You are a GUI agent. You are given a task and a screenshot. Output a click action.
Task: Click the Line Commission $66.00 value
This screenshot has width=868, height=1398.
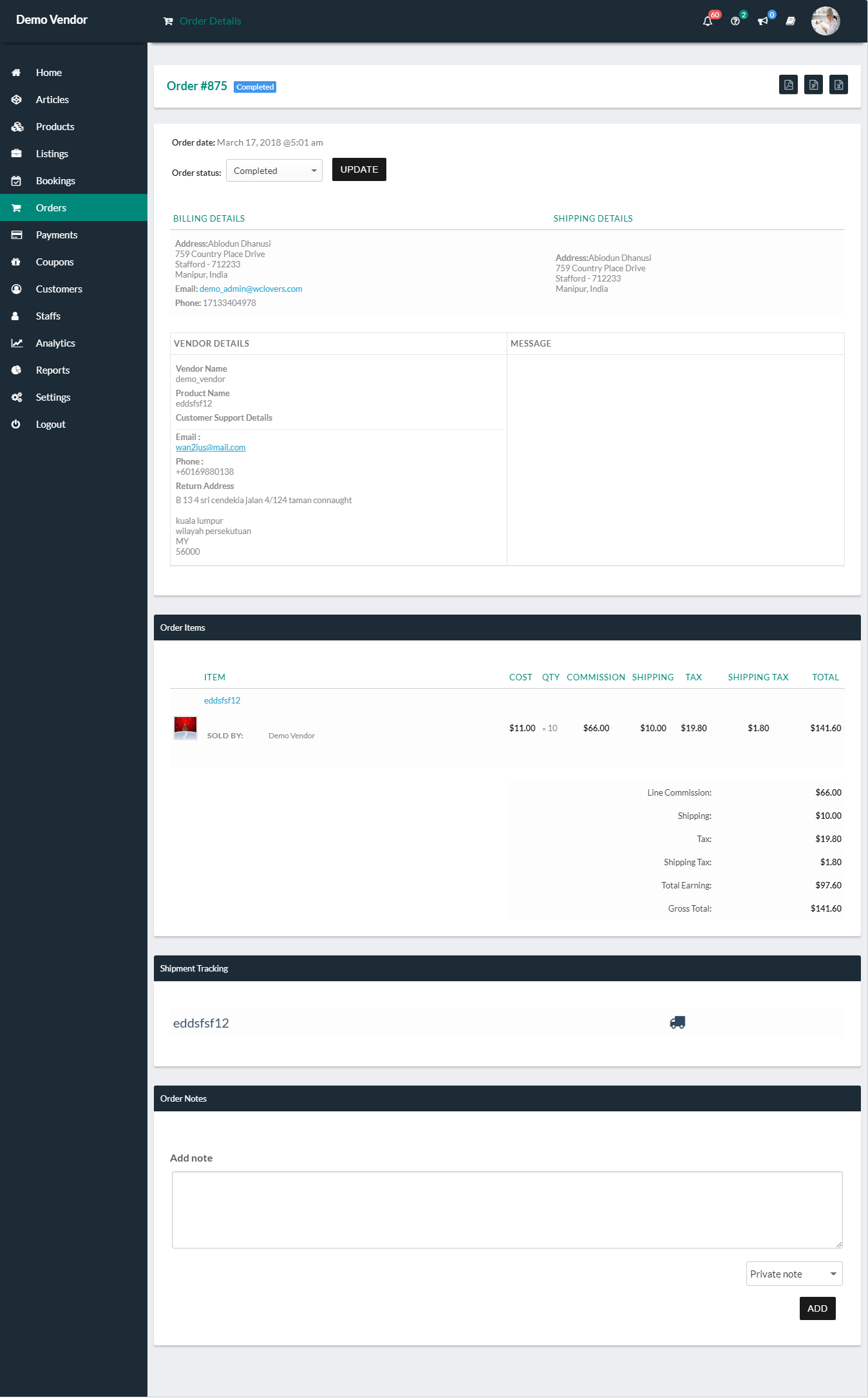[x=828, y=792]
